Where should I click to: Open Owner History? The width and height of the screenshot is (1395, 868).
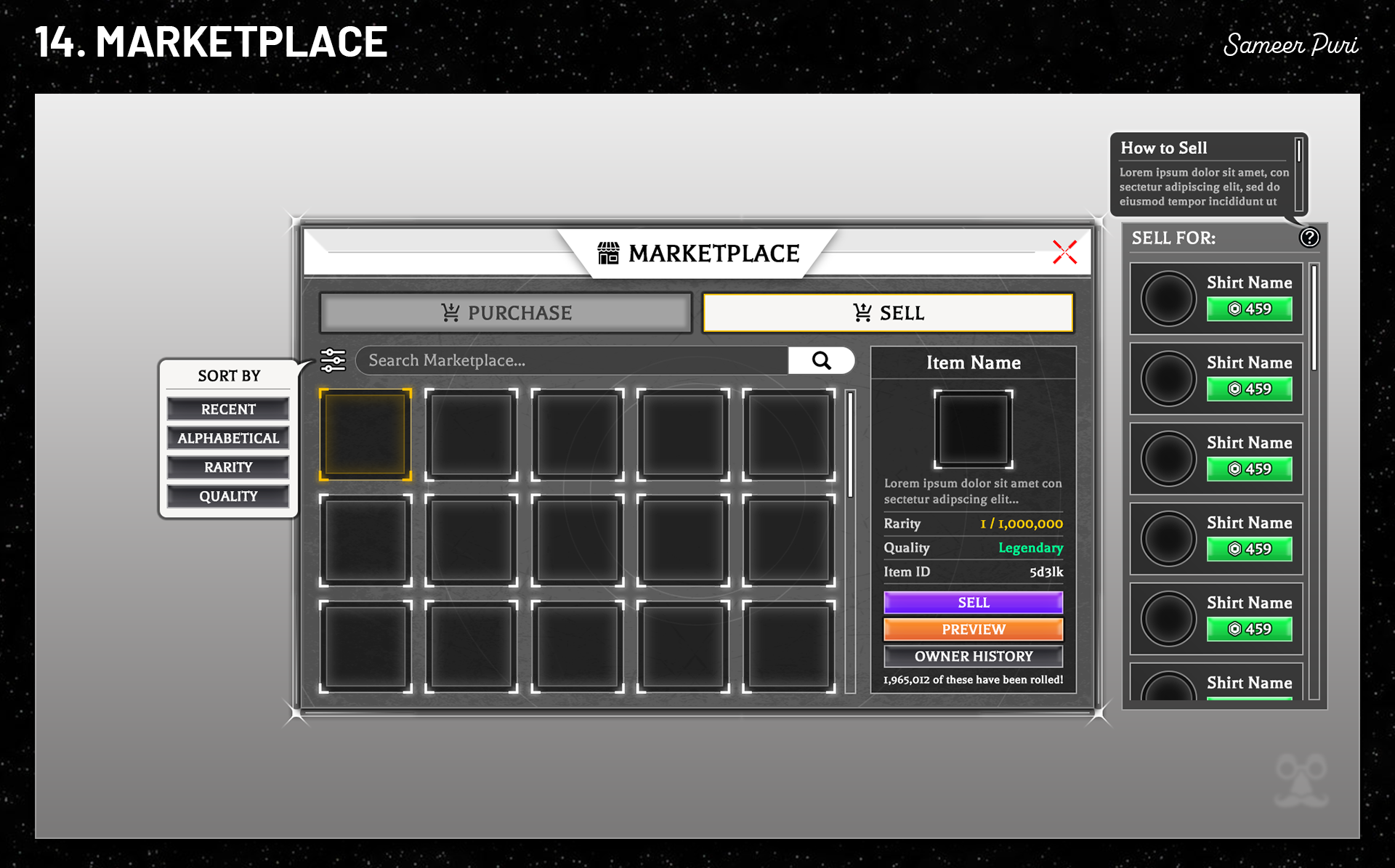[x=973, y=656]
